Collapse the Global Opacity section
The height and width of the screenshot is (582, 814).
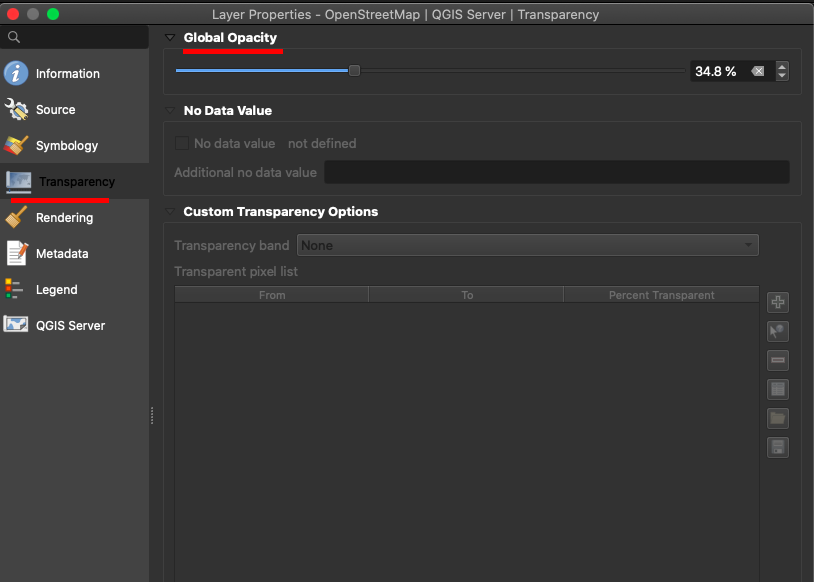[170, 38]
